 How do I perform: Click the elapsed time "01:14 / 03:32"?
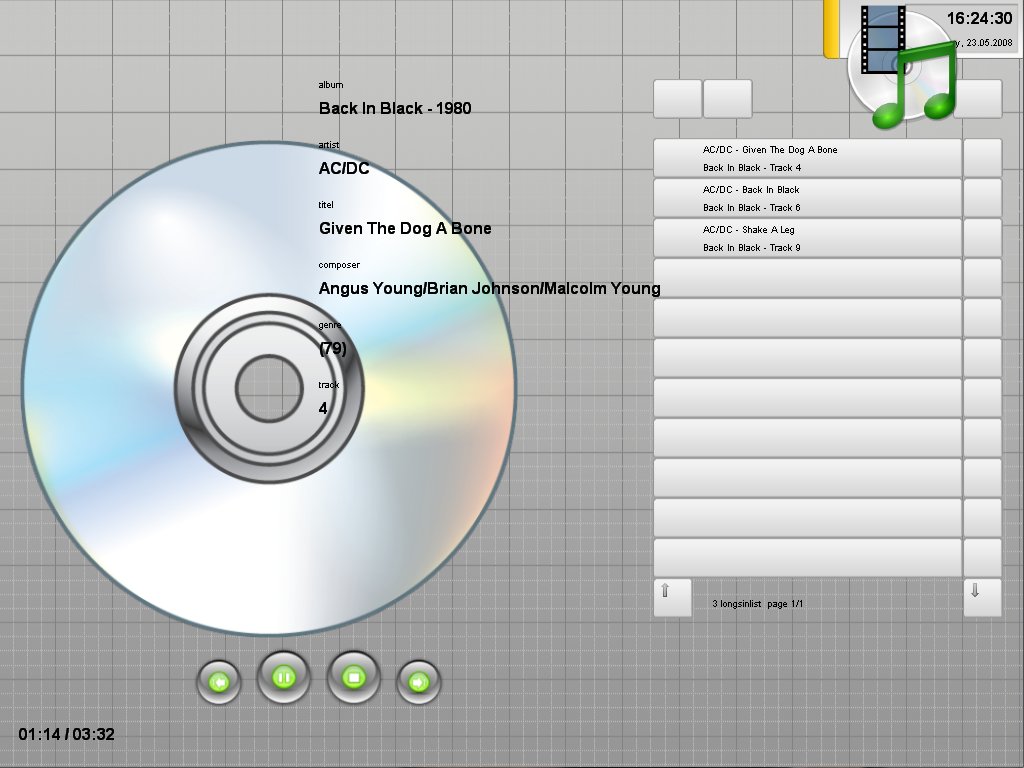[67, 735]
